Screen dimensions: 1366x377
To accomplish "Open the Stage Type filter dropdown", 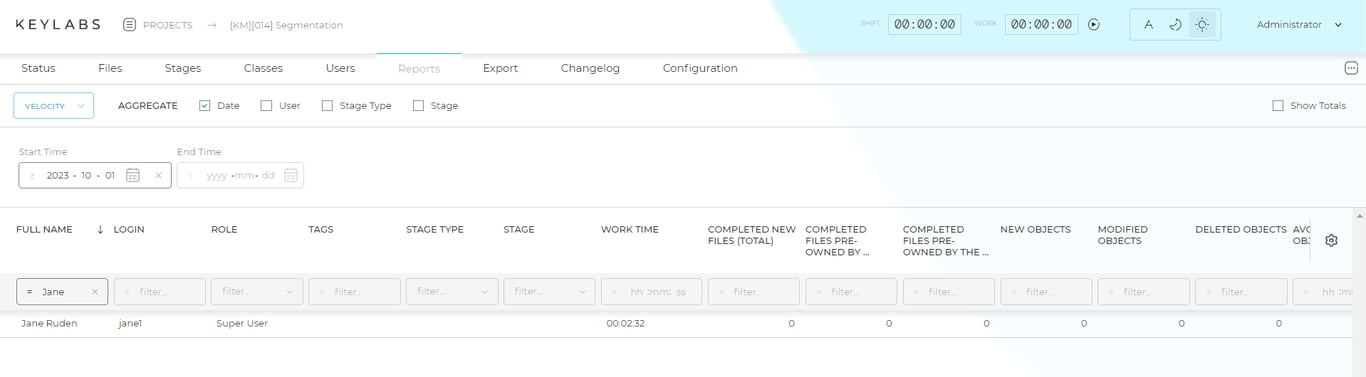I will (x=452, y=292).
